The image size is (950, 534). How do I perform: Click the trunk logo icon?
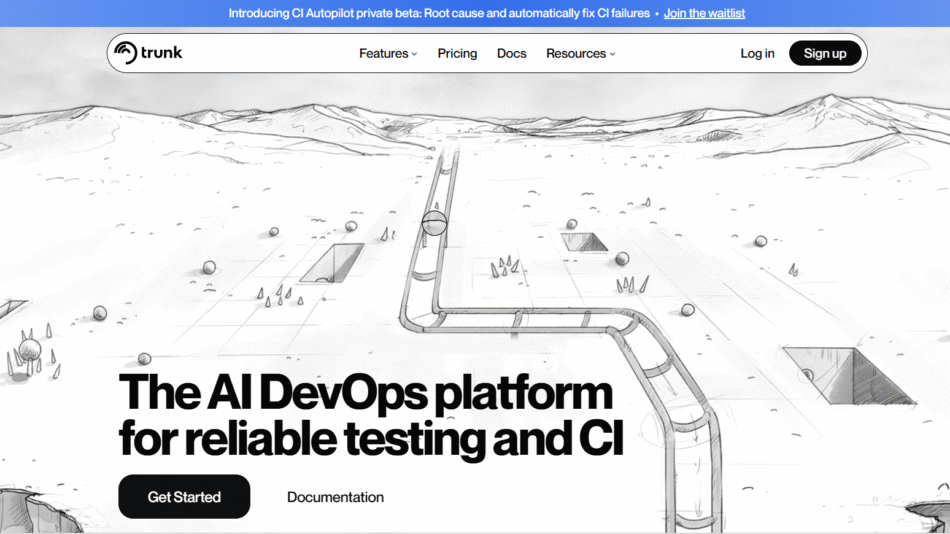pos(125,53)
